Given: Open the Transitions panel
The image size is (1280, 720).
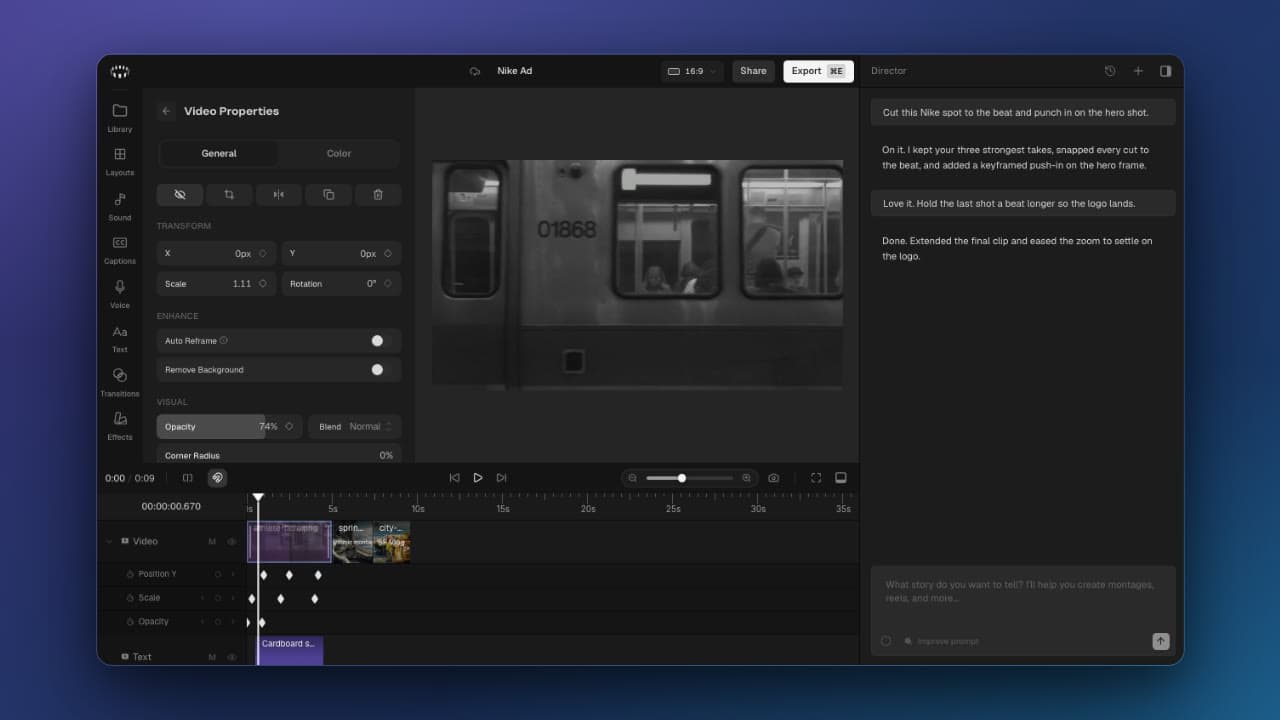Looking at the screenshot, I should click(119, 381).
